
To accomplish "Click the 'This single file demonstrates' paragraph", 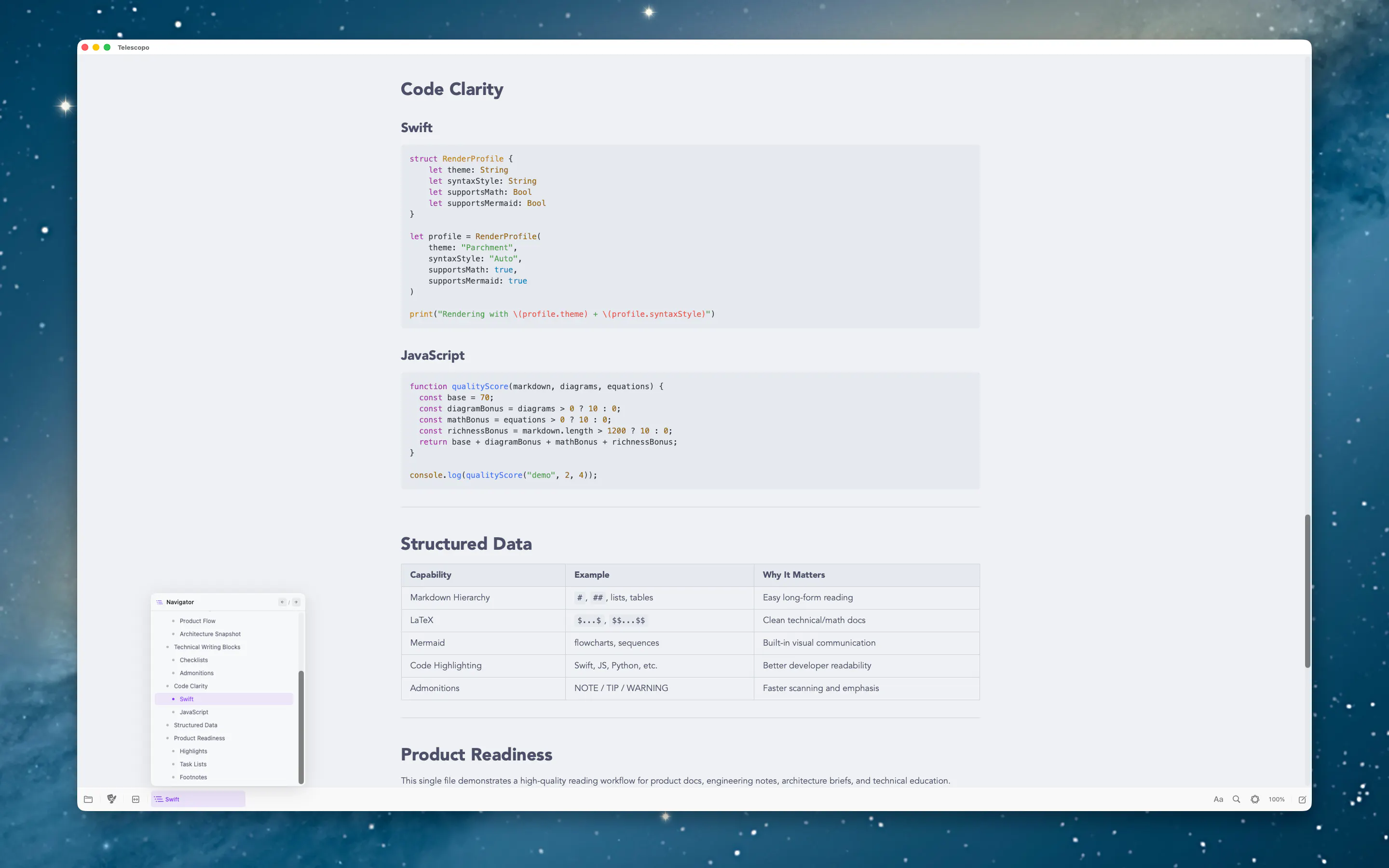I will click(675, 781).
